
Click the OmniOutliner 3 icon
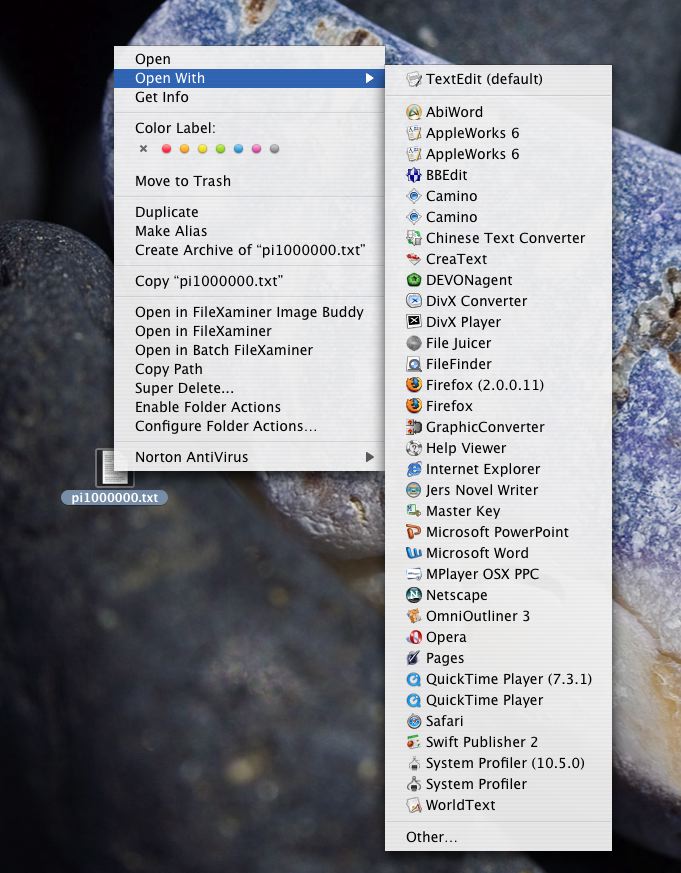(414, 616)
